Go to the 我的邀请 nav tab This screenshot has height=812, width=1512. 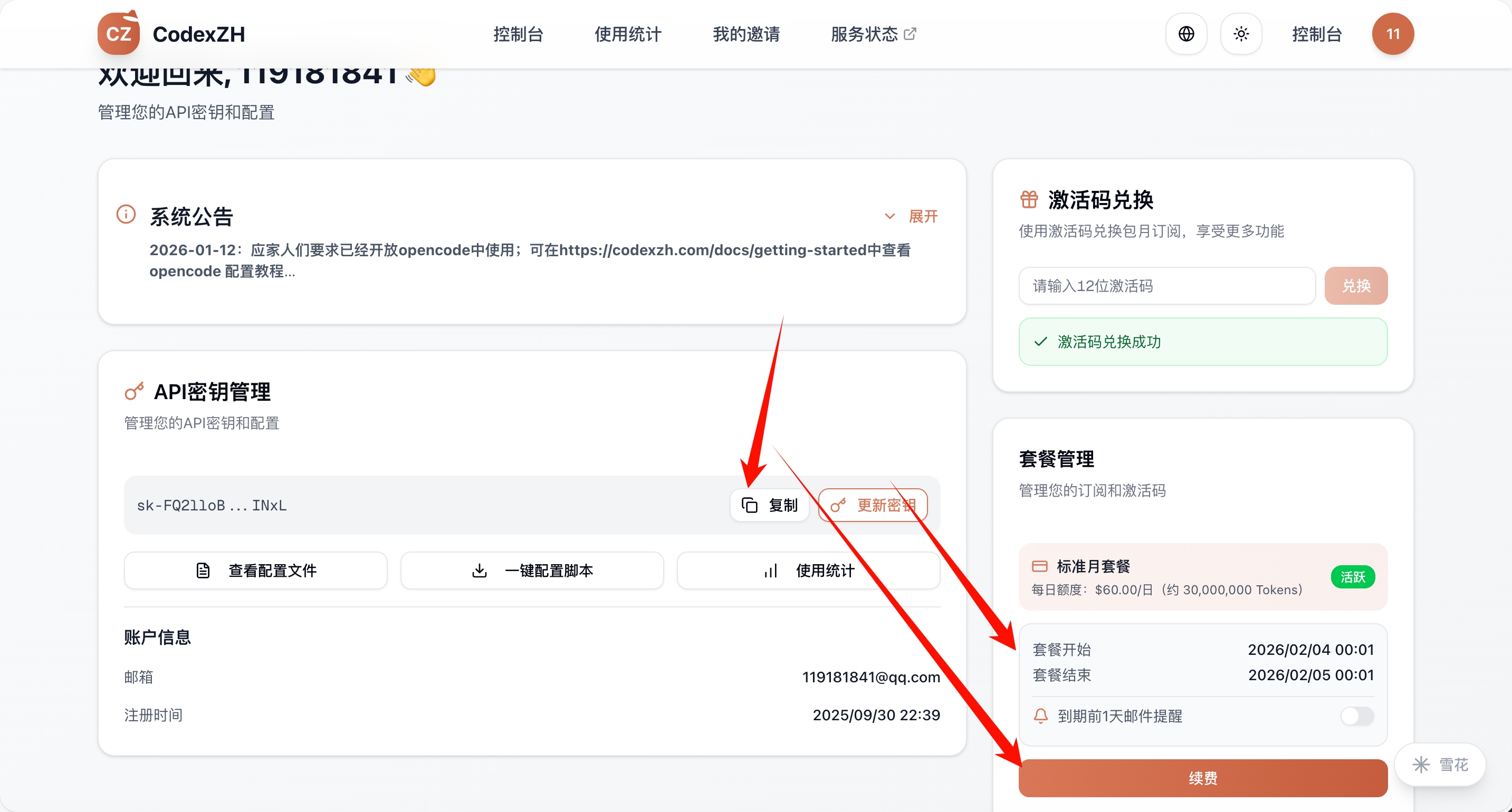(746, 34)
